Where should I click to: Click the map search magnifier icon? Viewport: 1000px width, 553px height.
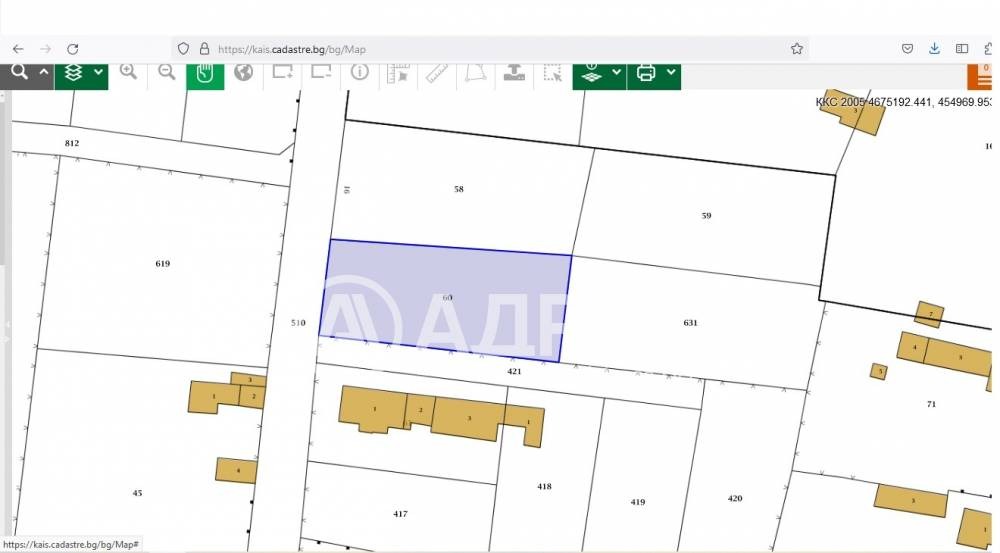(18, 72)
